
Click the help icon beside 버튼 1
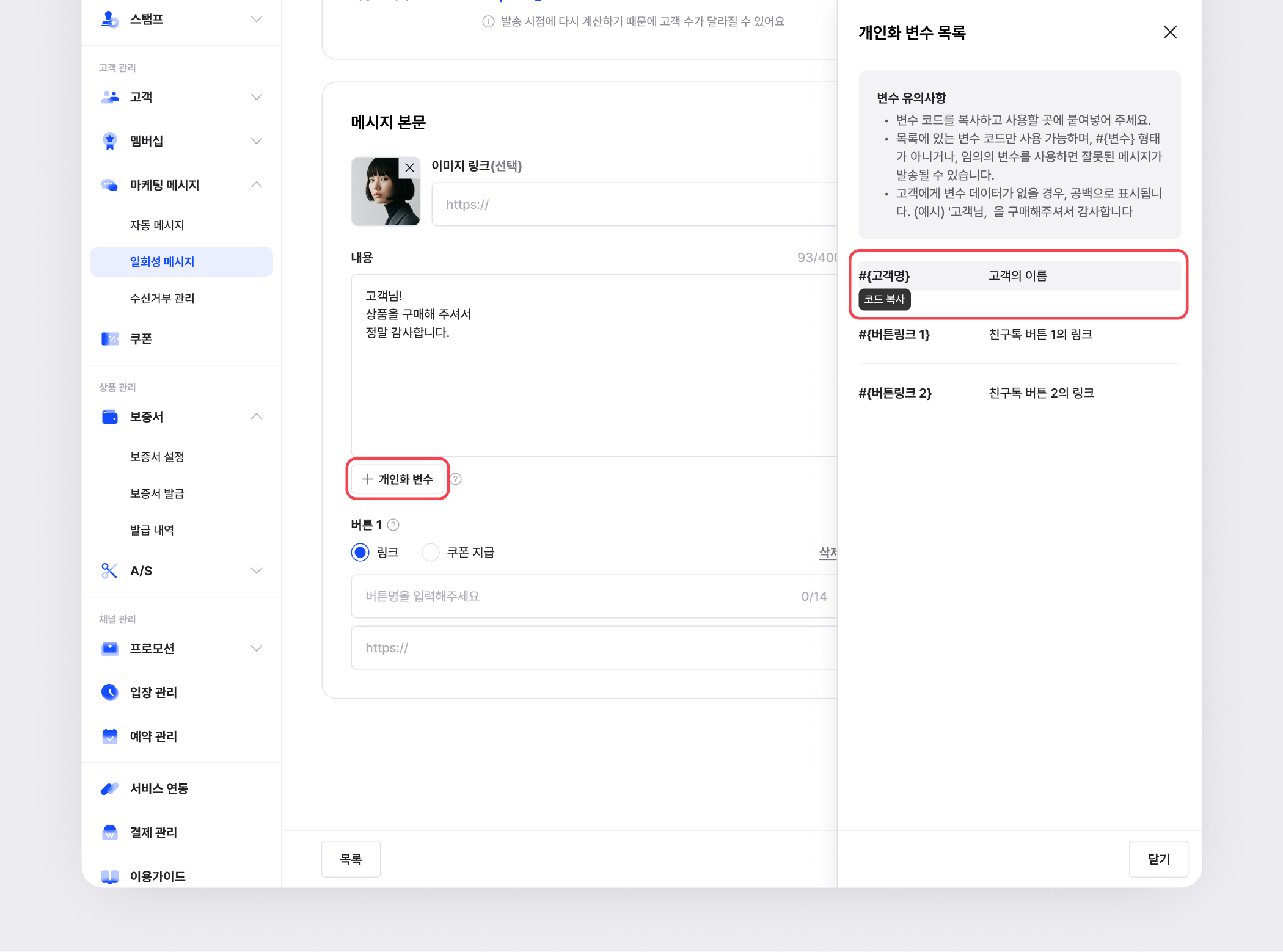(393, 525)
